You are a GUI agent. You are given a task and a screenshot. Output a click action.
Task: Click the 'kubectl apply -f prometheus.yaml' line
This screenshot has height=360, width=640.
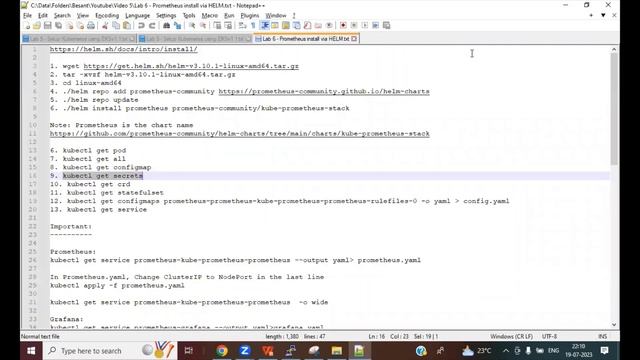tap(117, 285)
